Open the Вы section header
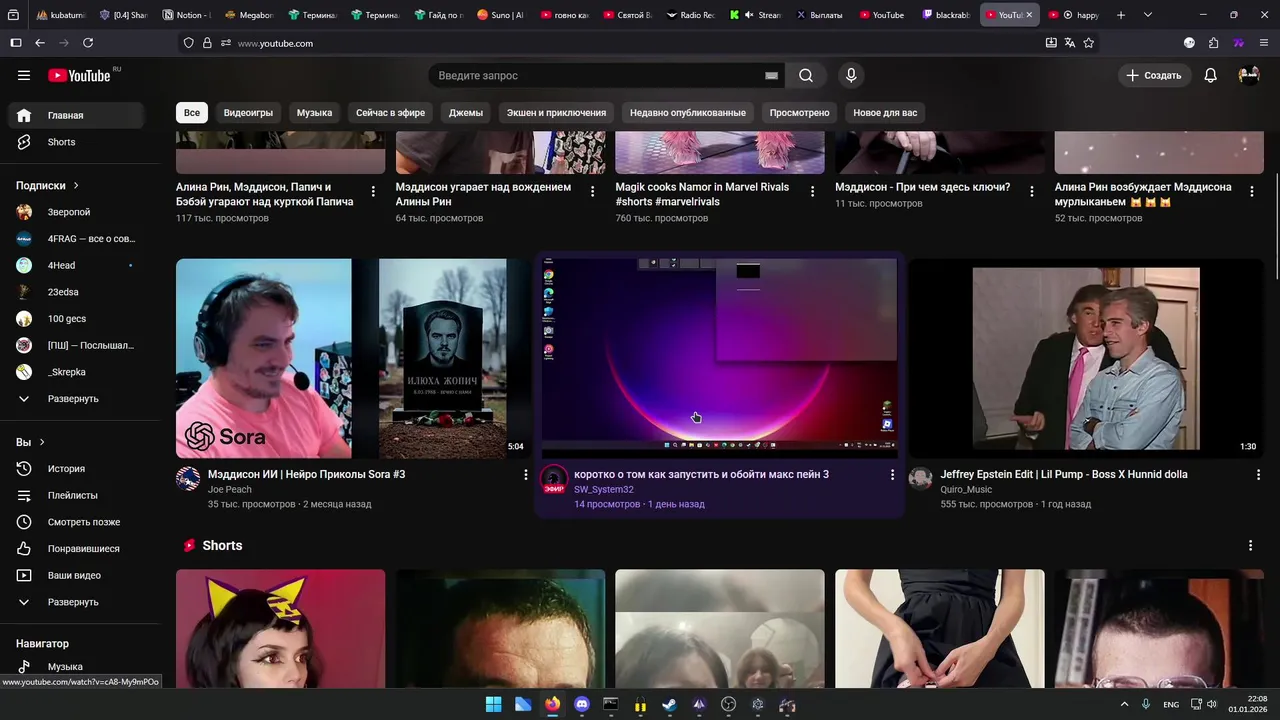This screenshot has height=720, width=1280. pos(30,442)
